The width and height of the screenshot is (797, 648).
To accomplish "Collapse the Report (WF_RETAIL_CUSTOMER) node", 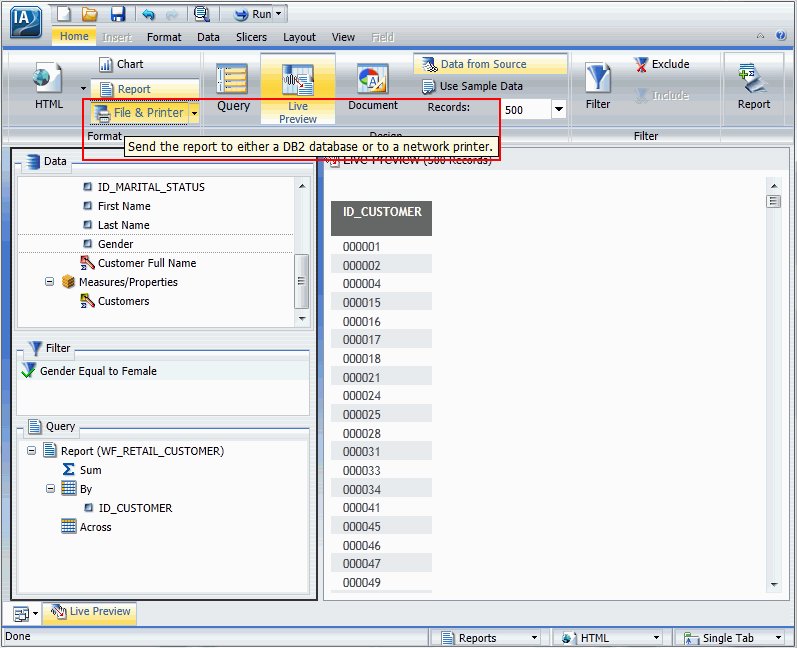I will coord(32,450).
